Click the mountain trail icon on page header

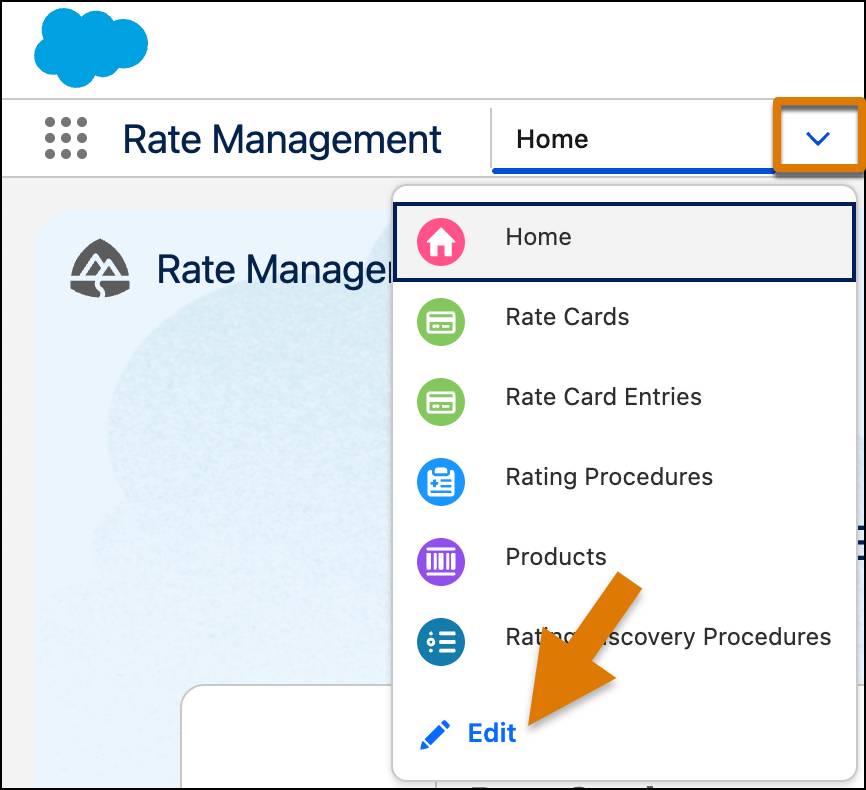tap(100, 268)
